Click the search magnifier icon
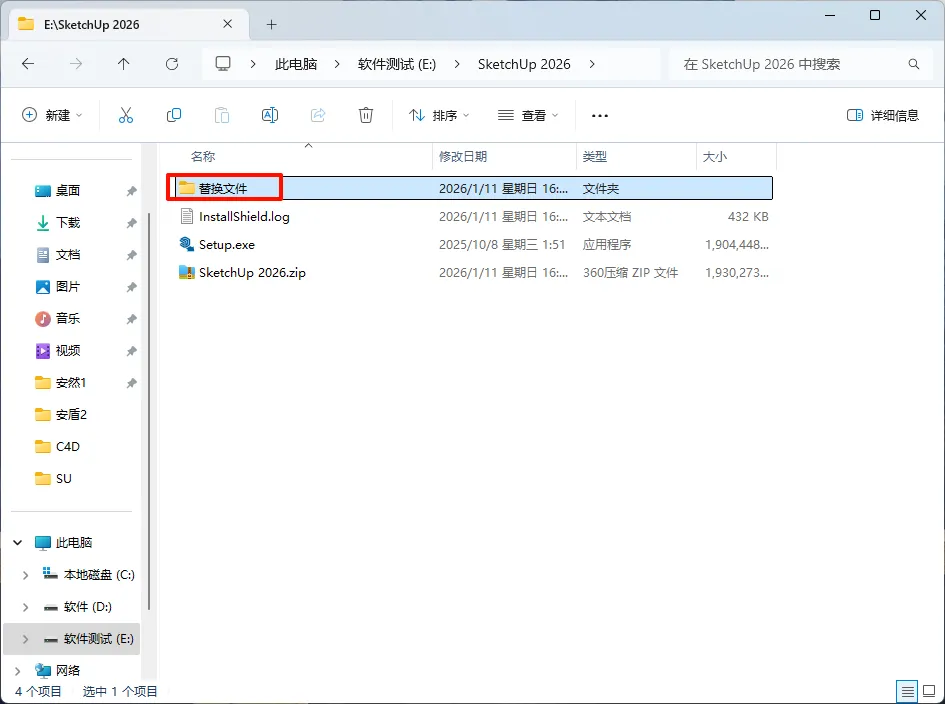The width and height of the screenshot is (945, 704). click(x=914, y=64)
